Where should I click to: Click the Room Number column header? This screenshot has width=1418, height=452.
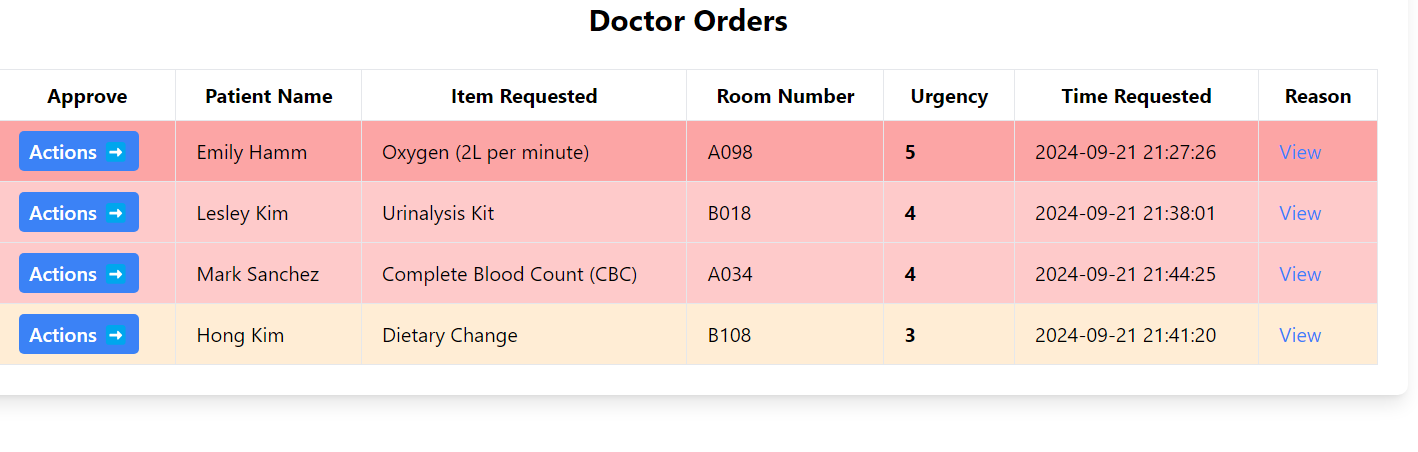785,96
